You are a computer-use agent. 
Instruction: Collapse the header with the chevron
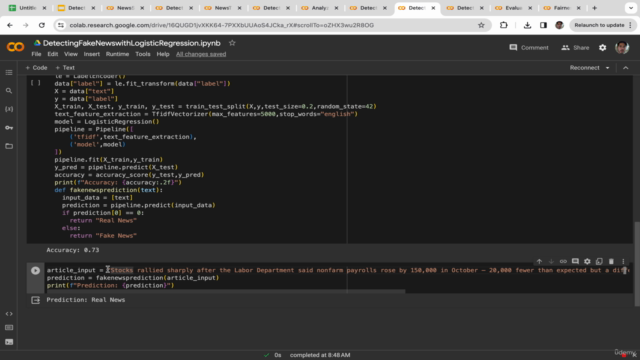coord(626,68)
